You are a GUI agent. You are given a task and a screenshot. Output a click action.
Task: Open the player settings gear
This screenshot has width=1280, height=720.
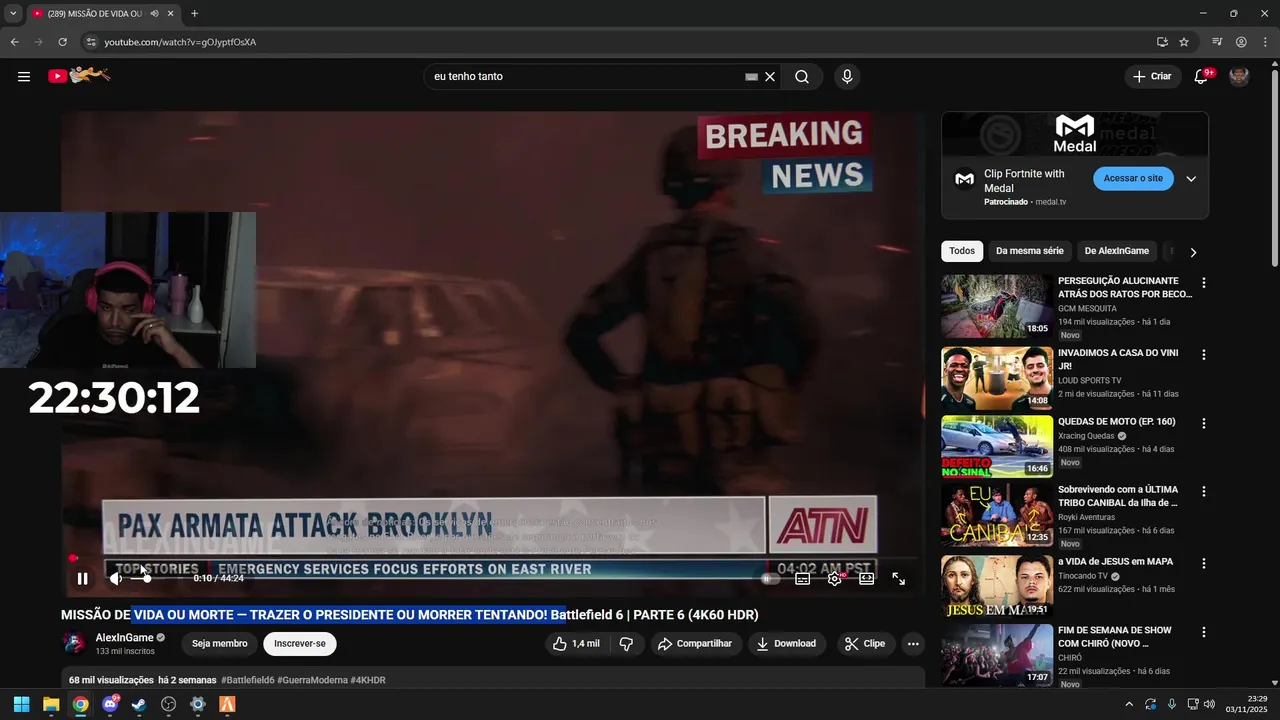pyautogui.click(x=835, y=578)
